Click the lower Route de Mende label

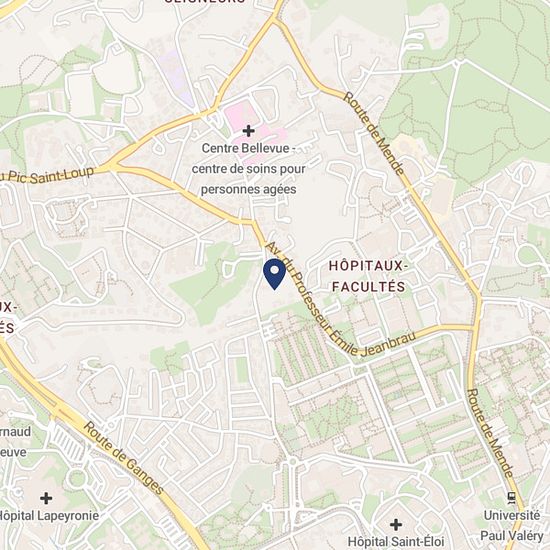[x=490, y=433]
